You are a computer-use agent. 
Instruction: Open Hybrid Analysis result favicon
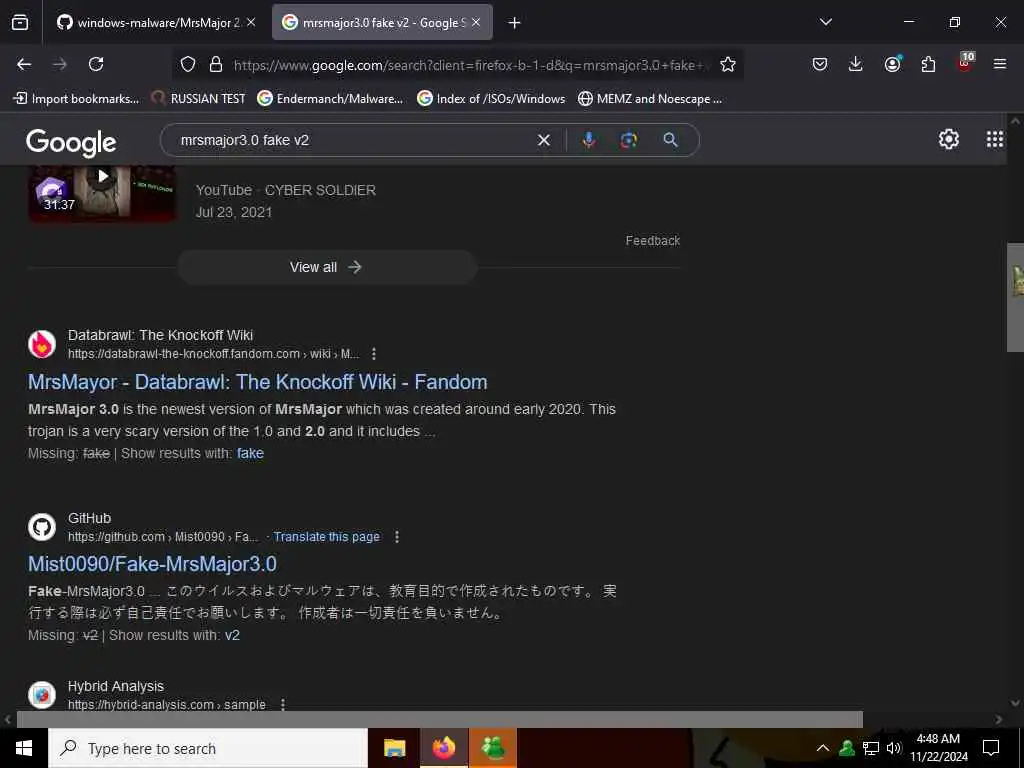tap(42, 695)
